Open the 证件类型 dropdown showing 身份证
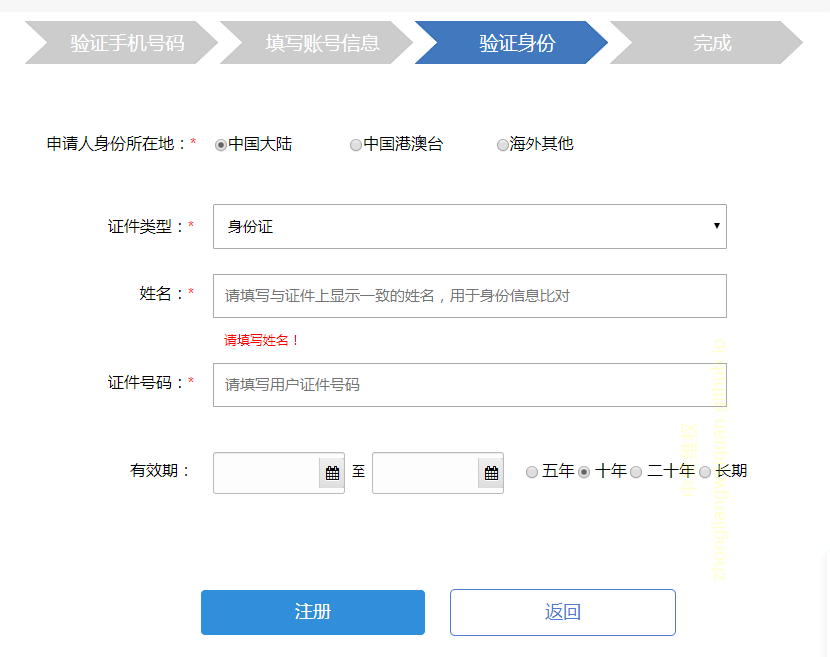This screenshot has height=657, width=830. coord(470,227)
